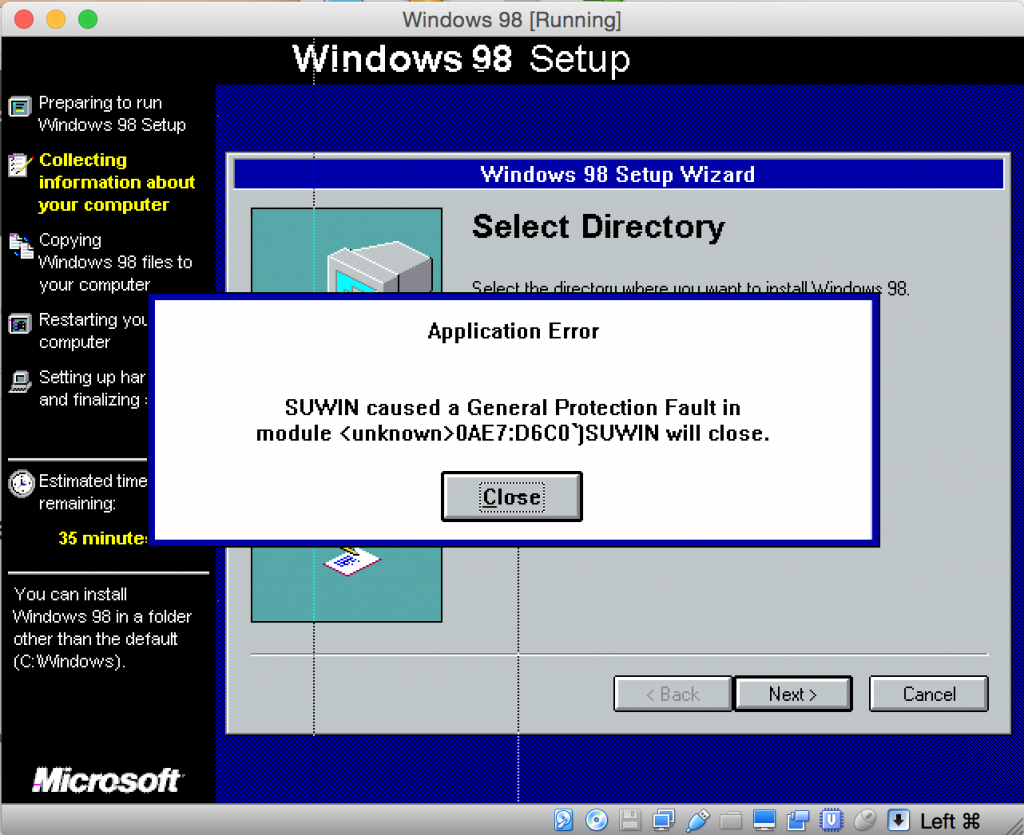Screen dimensions: 1024x835
Task: Click the Restarting your computer step icon
Action: coord(20,323)
